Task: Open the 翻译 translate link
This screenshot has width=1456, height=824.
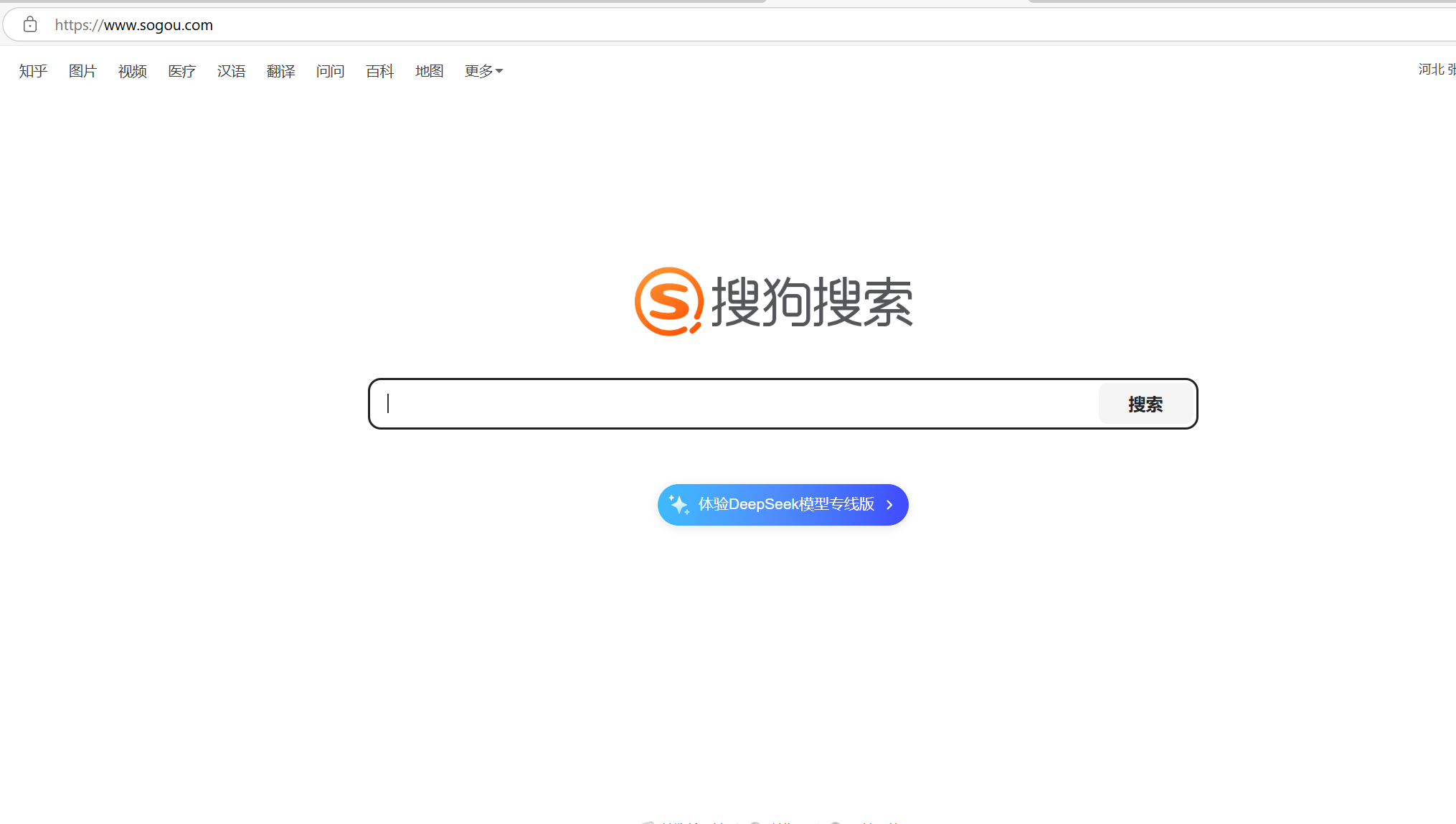Action: [280, 71]
